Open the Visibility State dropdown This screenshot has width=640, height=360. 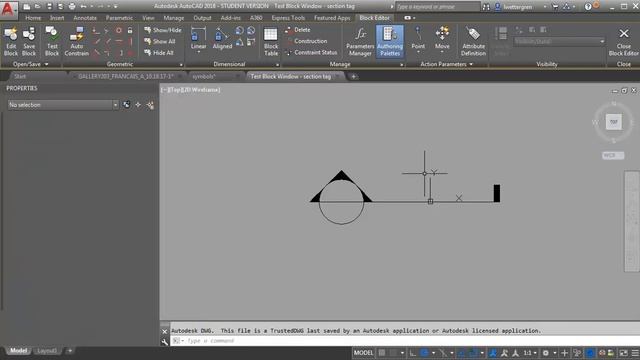click(x=559, y=41)
